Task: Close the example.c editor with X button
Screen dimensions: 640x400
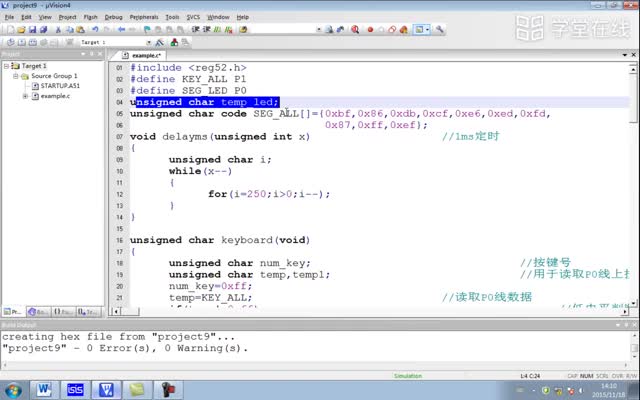Action: (633, 55)
